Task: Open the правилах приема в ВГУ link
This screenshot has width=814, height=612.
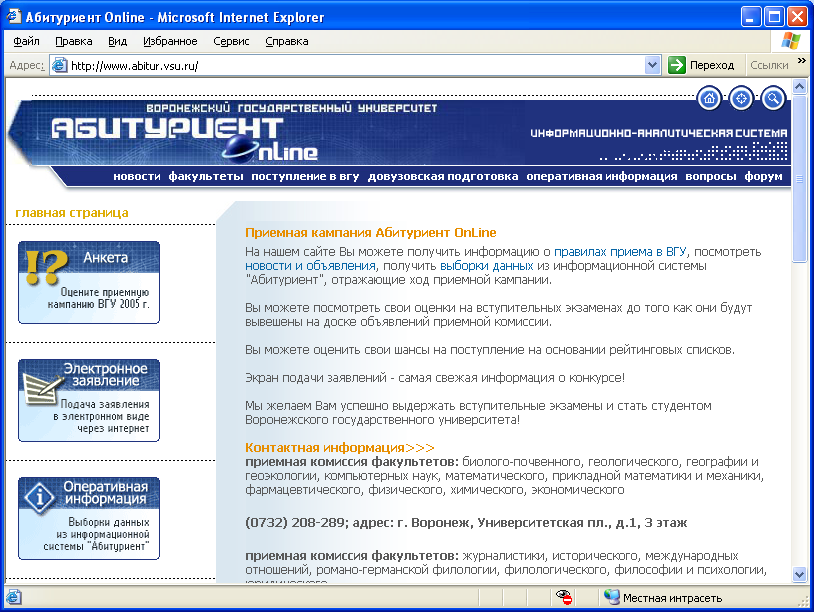Action: [620, 252]
